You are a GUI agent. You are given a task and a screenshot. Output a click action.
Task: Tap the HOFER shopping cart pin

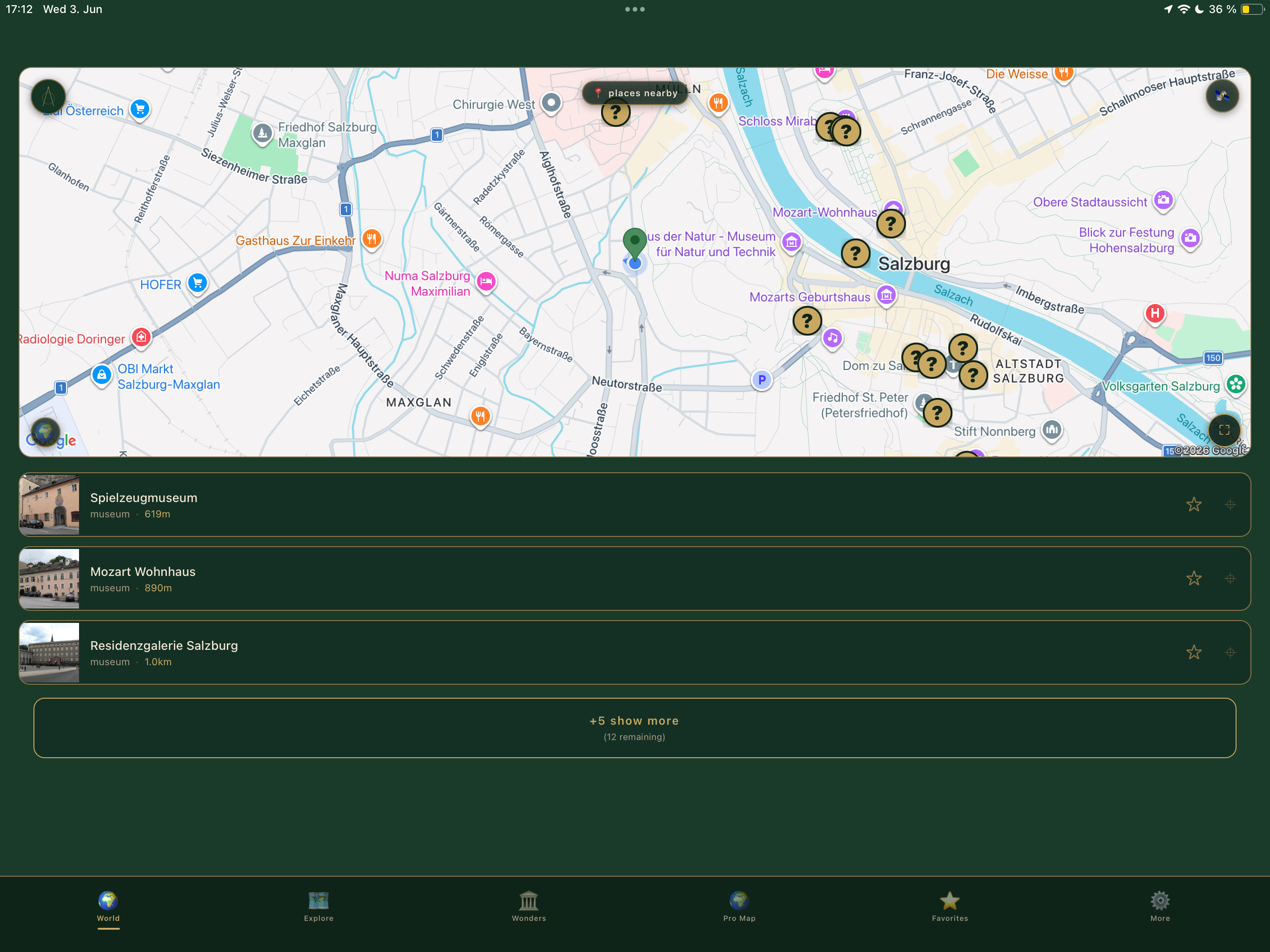click(x=198, y=283)
